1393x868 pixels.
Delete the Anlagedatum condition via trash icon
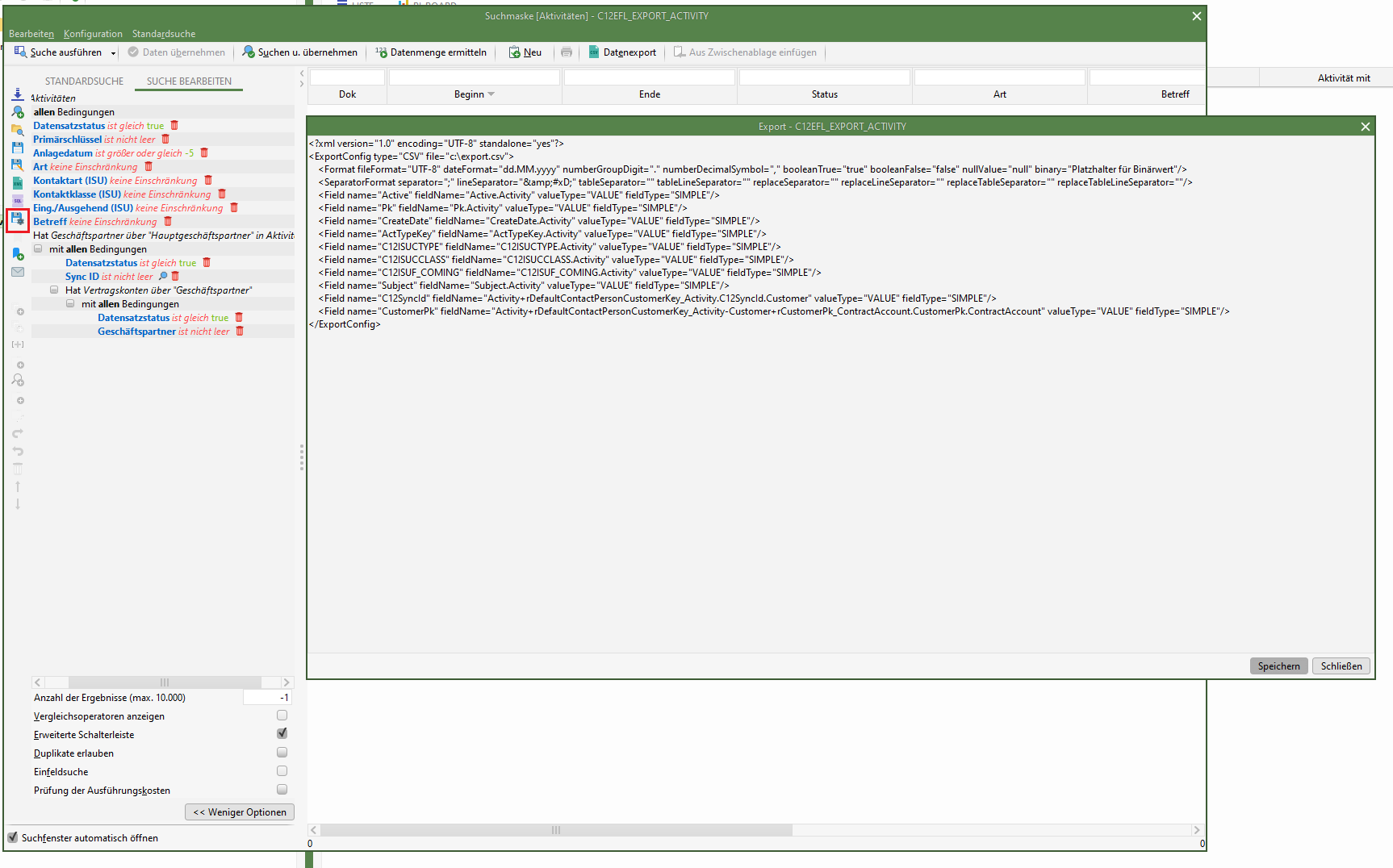tap(204, 152)
